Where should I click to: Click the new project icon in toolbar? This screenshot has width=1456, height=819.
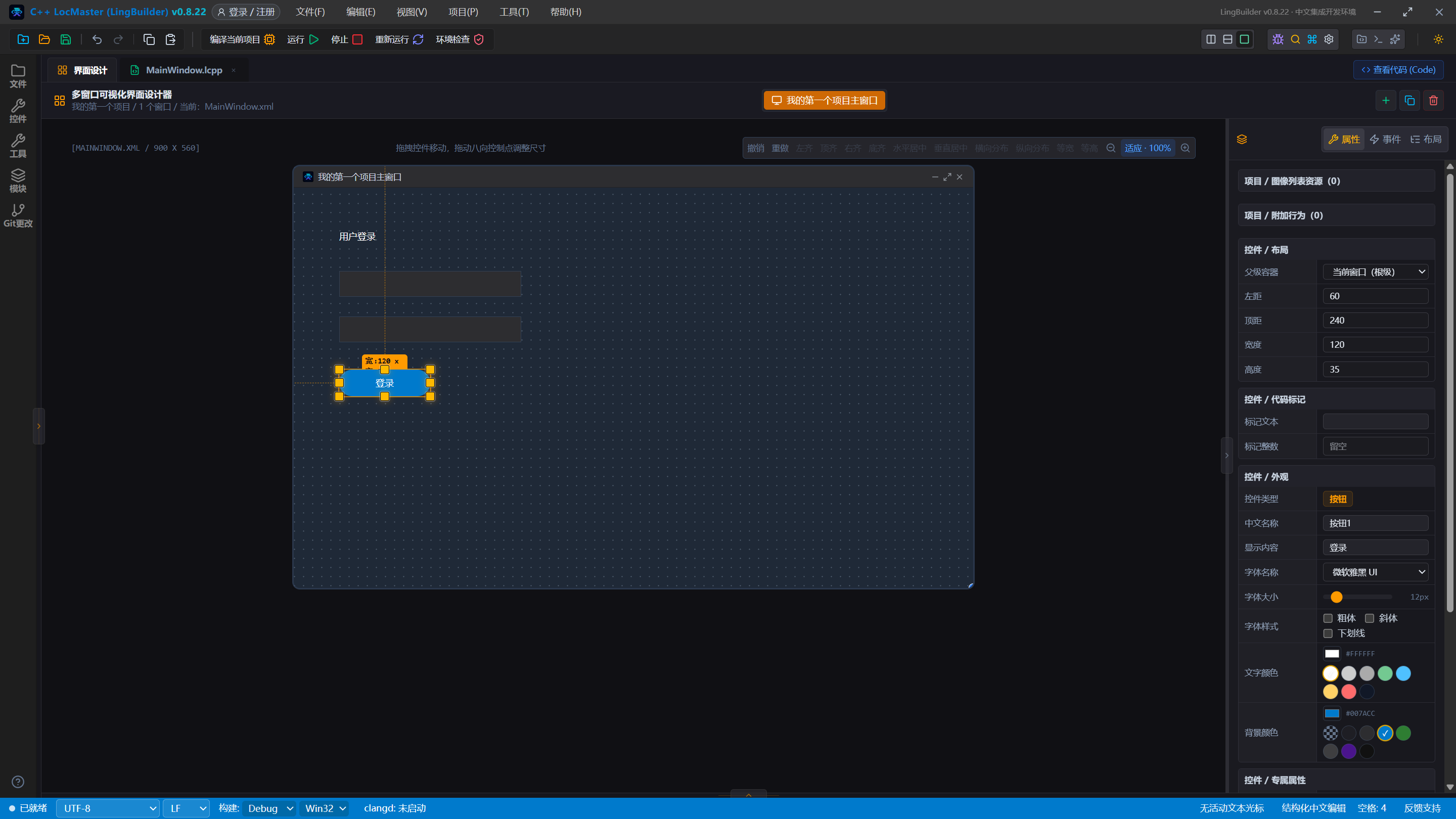23,39
